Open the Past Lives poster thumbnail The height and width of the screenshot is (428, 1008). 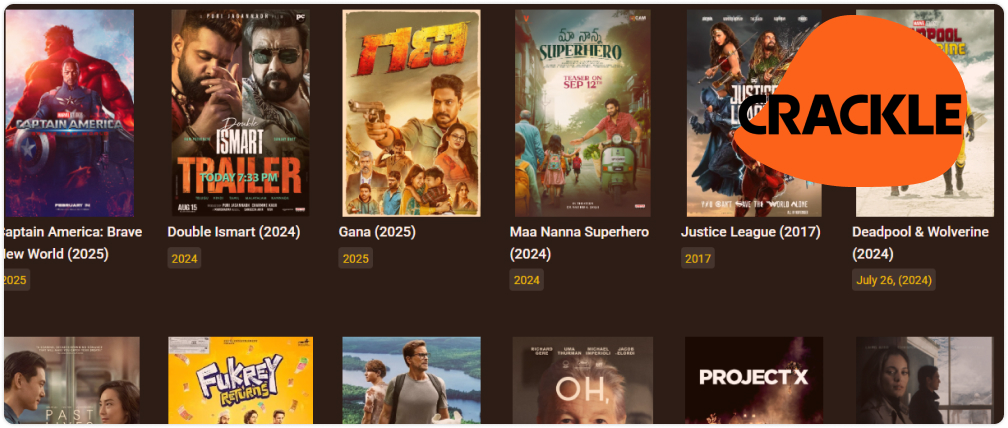click(x=71, y=380)
